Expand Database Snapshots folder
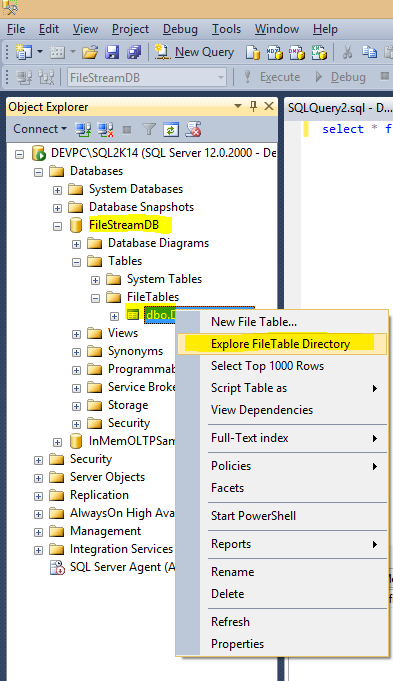The height and width of the screenshot is (681, 393). [57, 208]
